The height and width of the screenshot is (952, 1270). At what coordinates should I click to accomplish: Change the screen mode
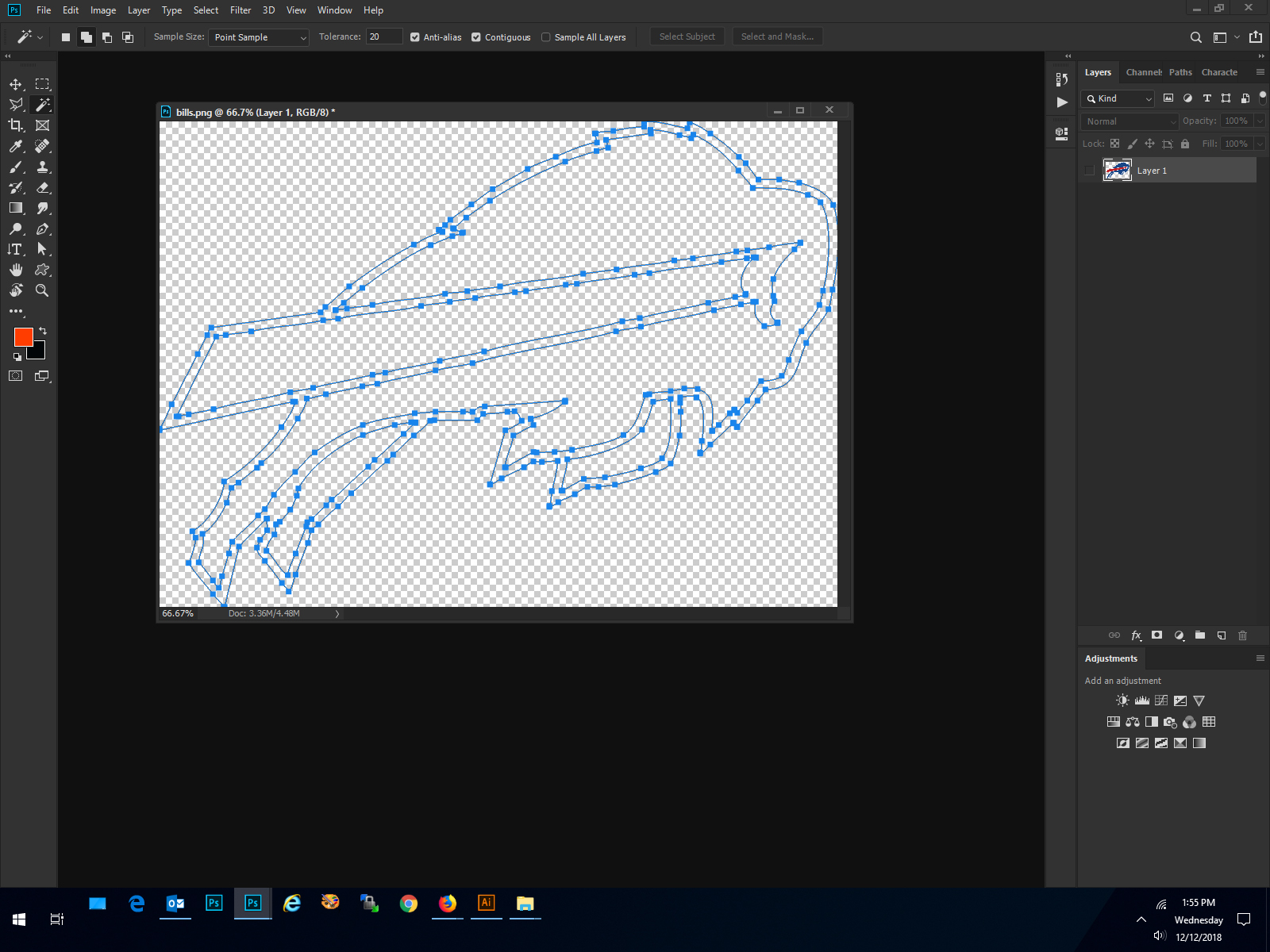[x=43, y=376]
